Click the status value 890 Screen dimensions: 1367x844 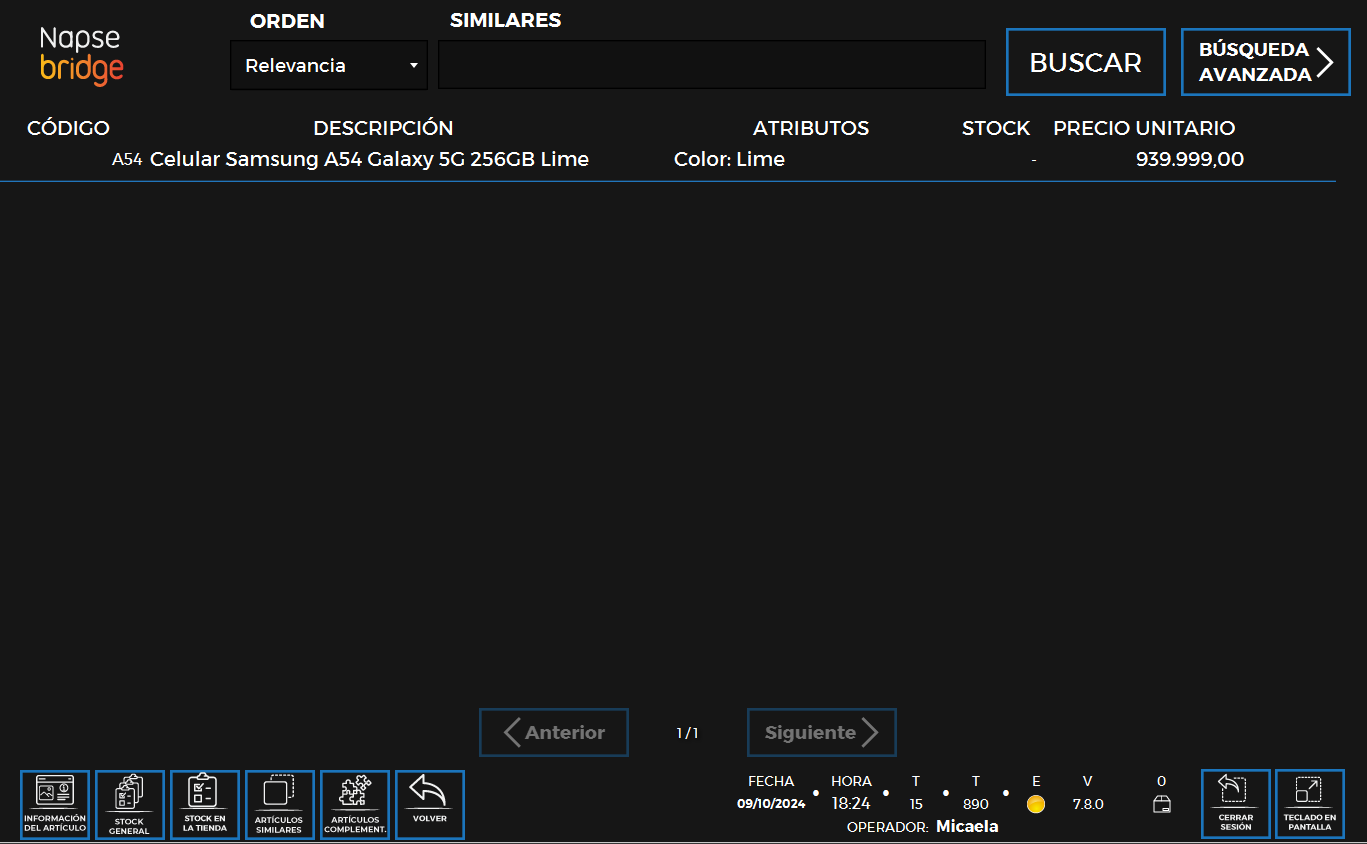975,804
